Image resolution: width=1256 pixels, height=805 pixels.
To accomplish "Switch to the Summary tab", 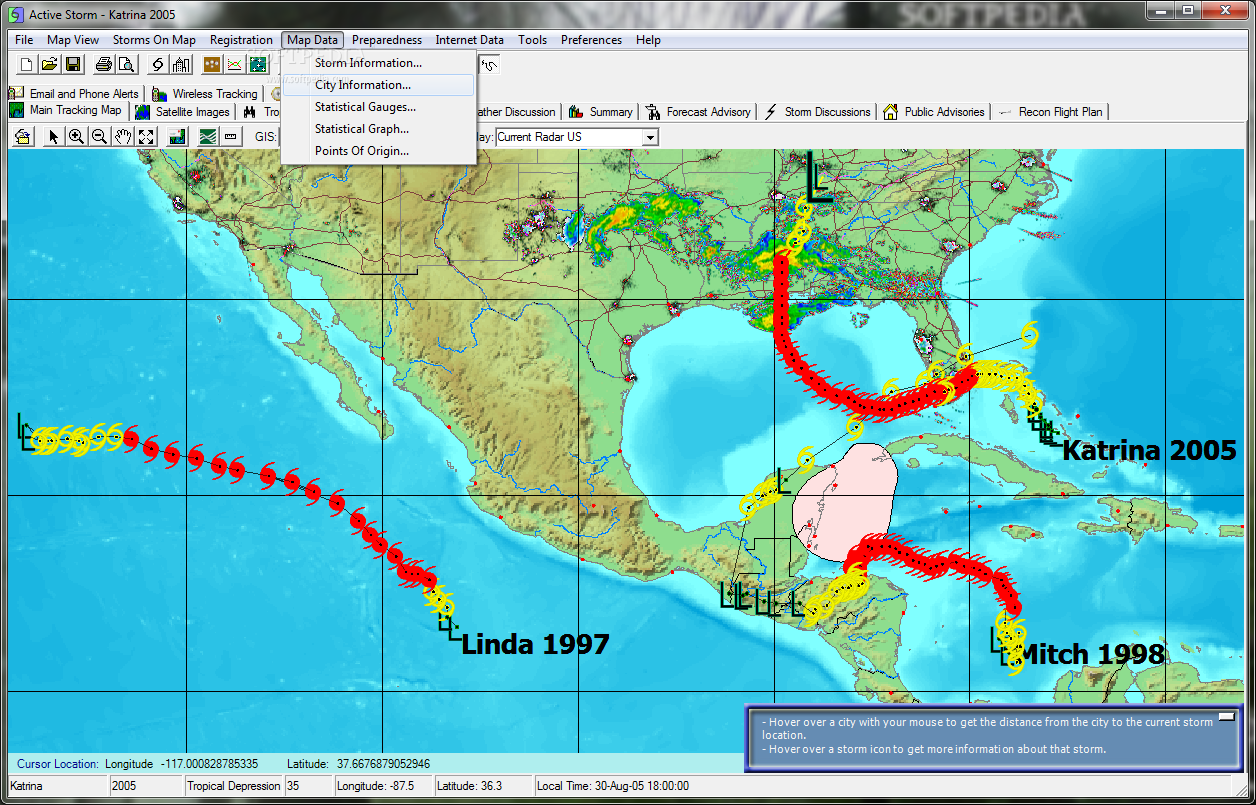I will tap(601, 112).
